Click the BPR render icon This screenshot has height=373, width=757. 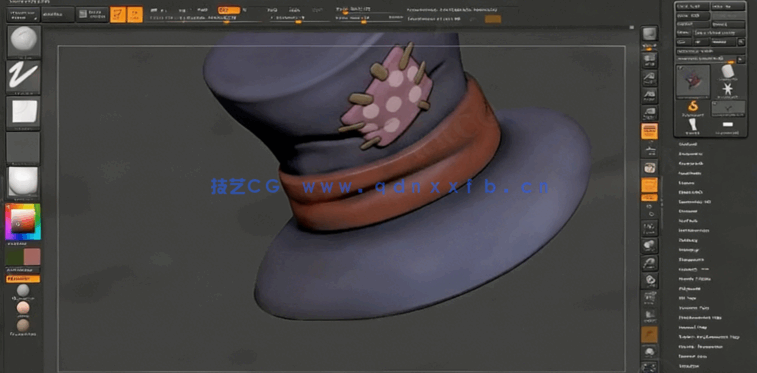point(649,34)
